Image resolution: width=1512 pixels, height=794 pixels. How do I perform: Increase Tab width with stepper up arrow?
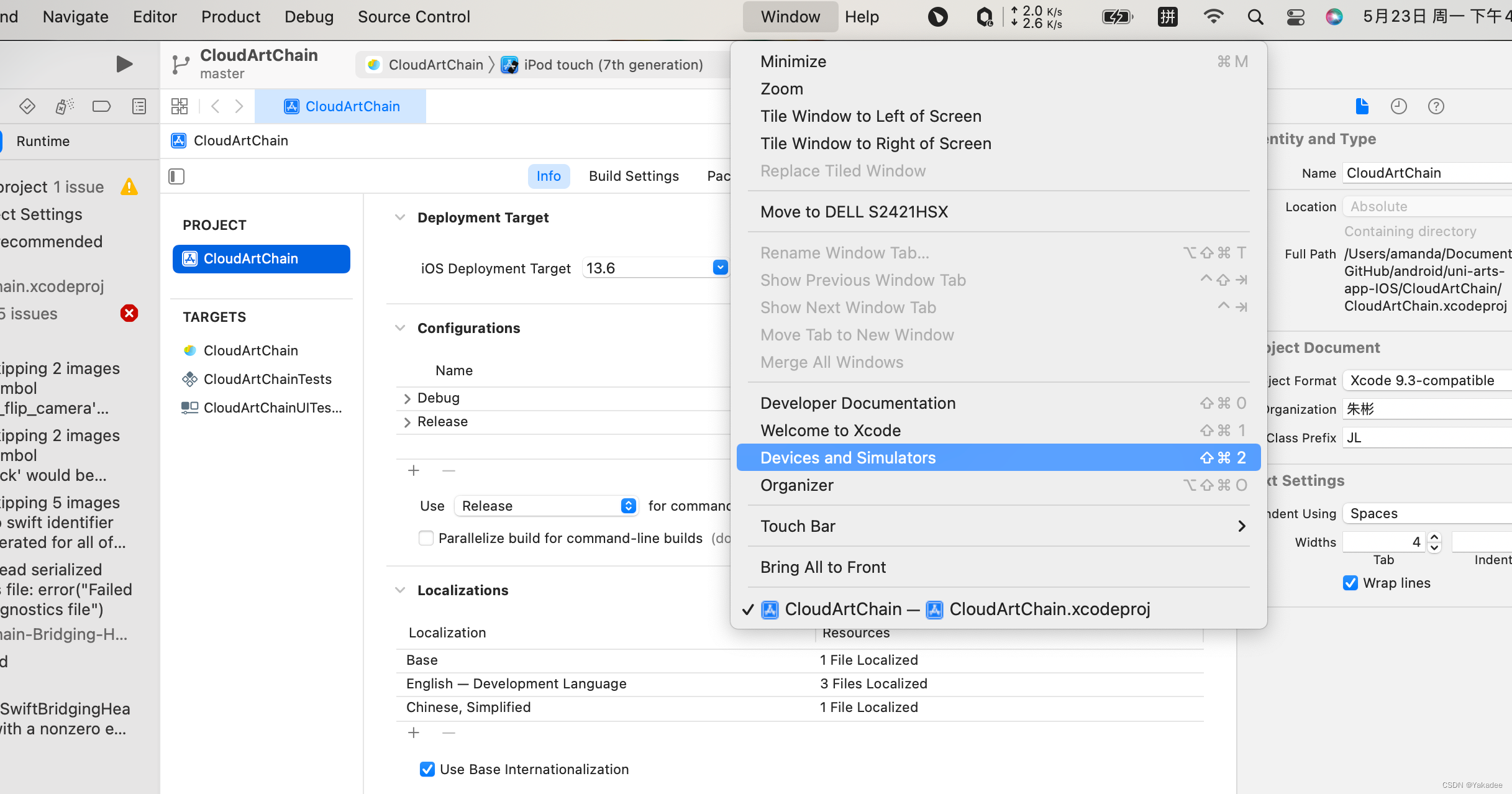[x=1434, y=537]
